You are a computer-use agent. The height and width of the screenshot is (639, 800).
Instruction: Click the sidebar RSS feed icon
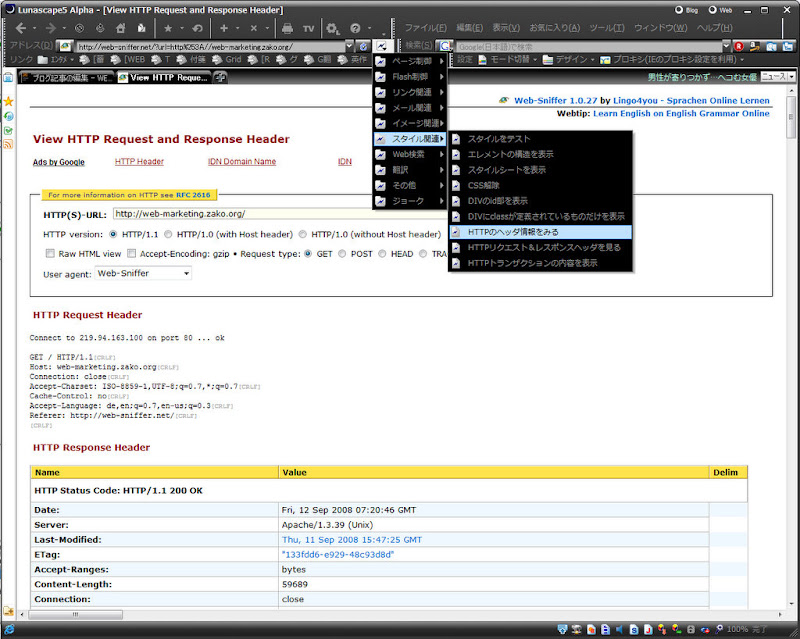click(x=8, y=144)
